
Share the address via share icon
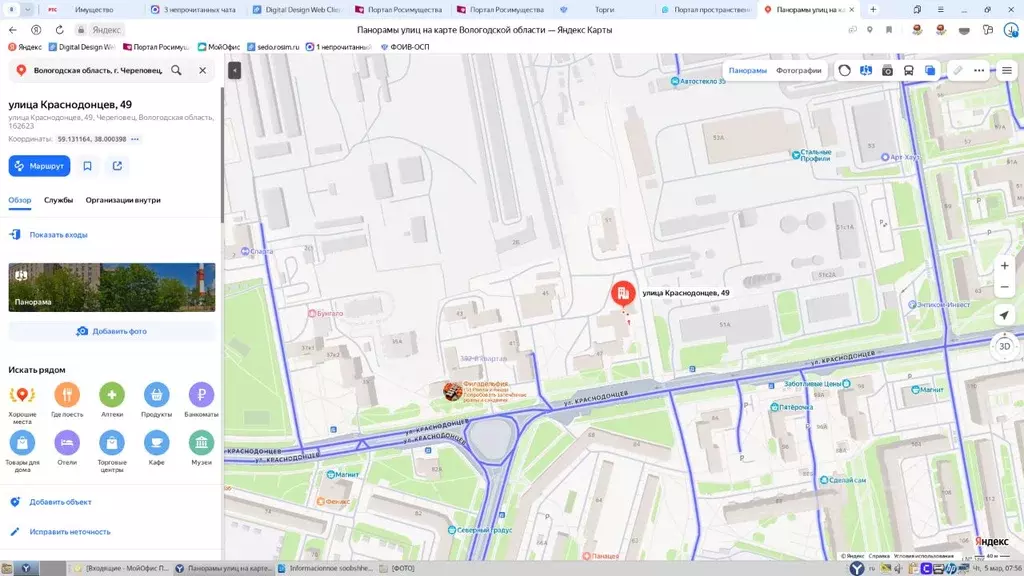(117, 166)
